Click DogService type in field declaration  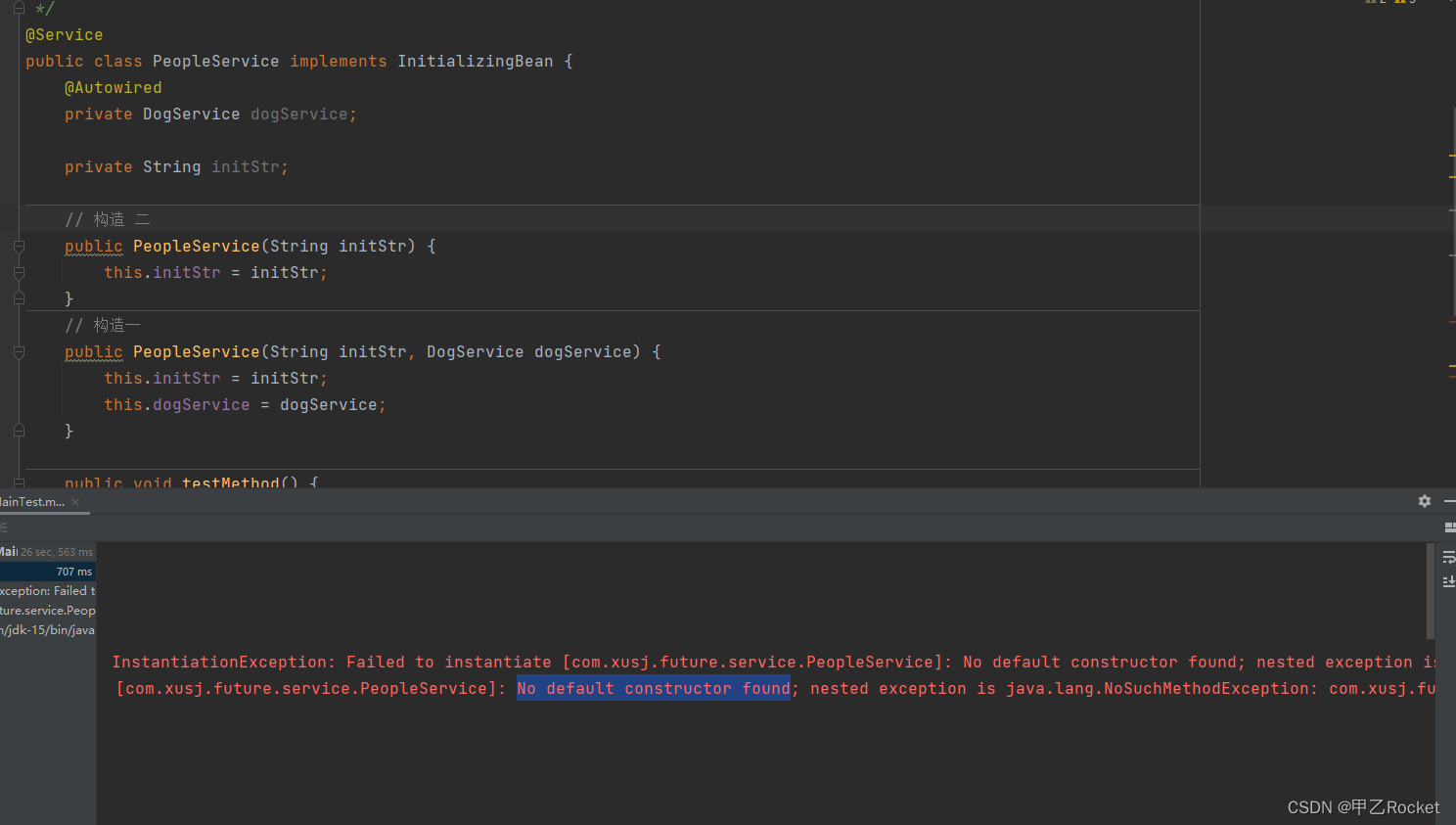192,114
